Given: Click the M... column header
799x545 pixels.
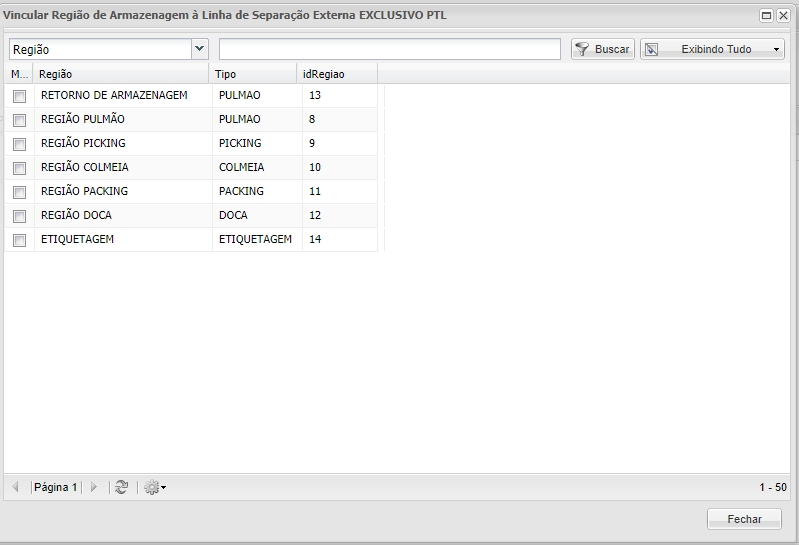Looking at the screenshot, I should (x=19, y=74).
